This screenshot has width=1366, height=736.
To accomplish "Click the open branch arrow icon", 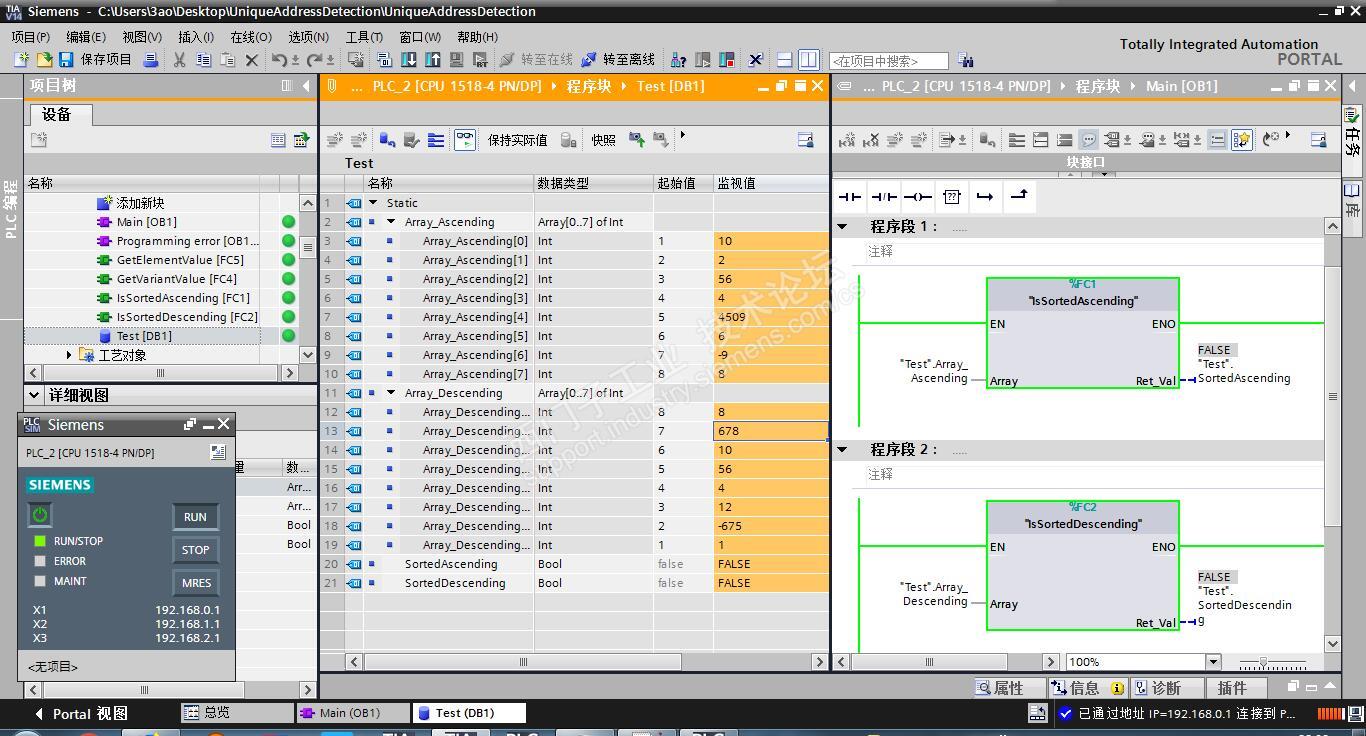I will coord(985,196).
